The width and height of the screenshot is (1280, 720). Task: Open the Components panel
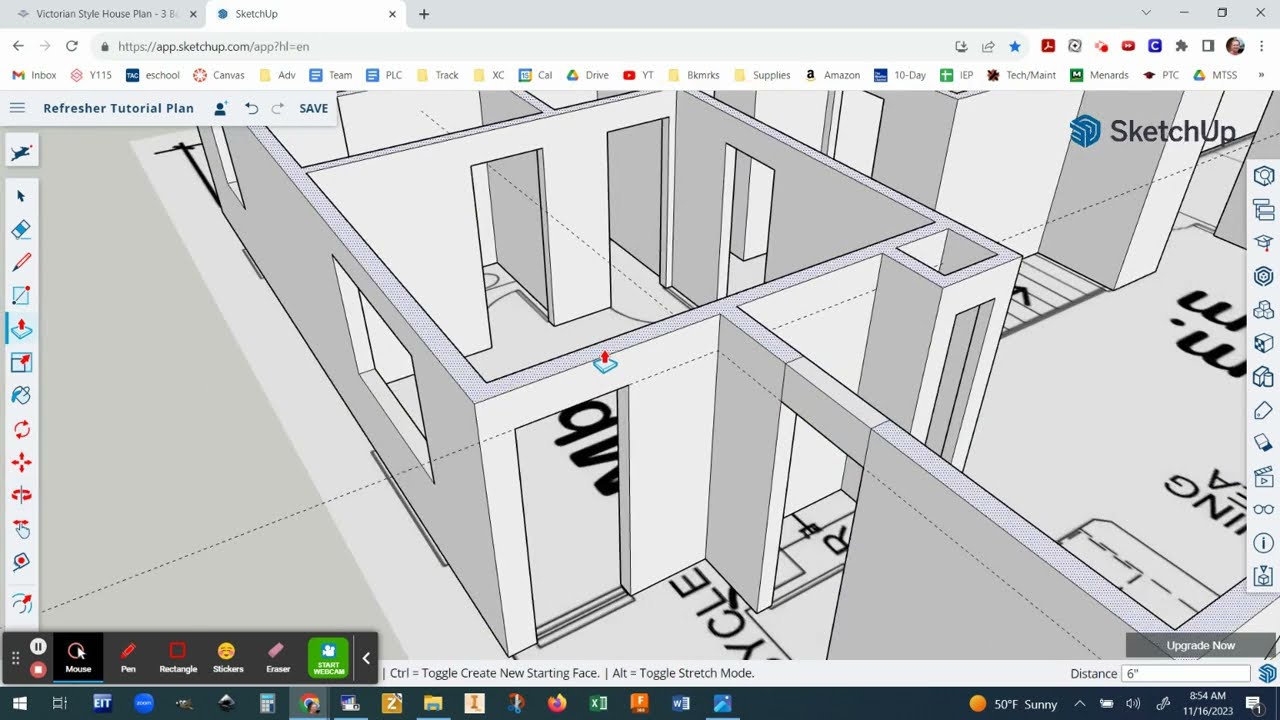coord(1263,310)
